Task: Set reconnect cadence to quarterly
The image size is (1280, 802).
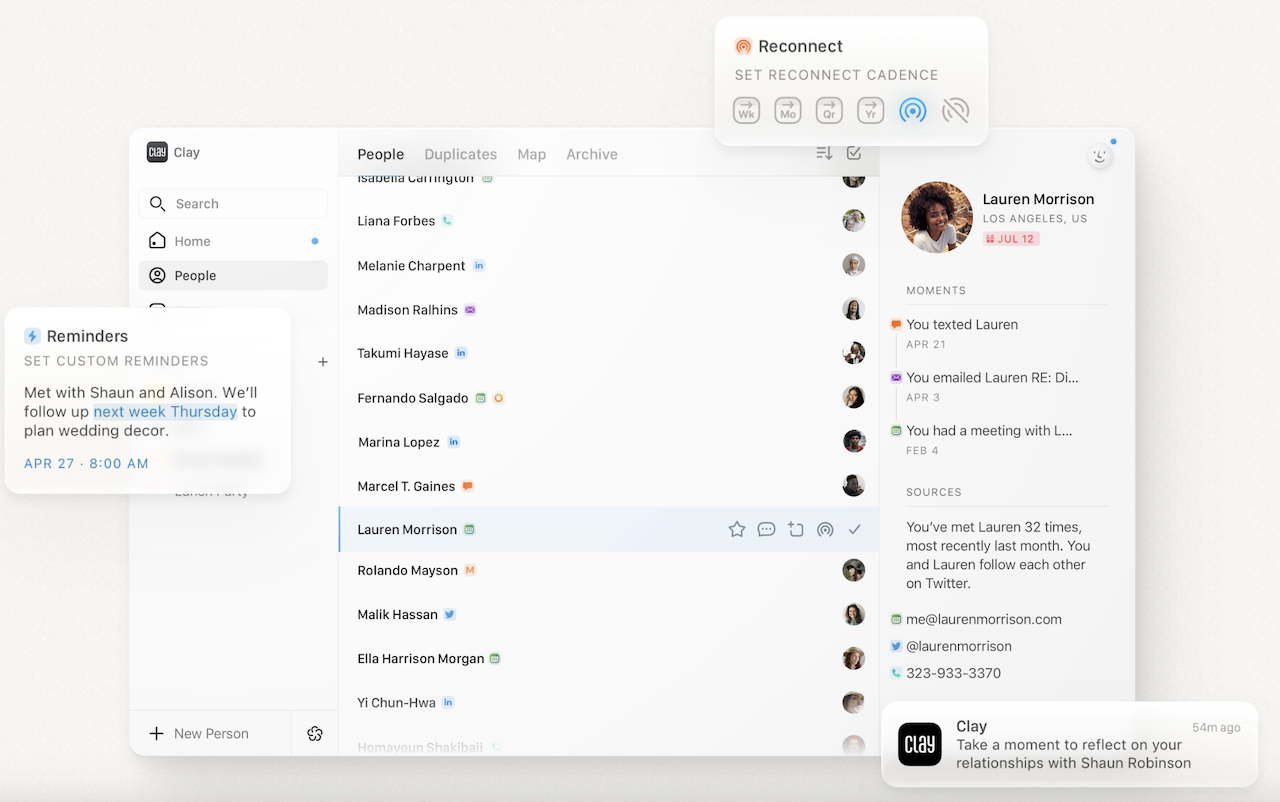Action: coord(829,110)
